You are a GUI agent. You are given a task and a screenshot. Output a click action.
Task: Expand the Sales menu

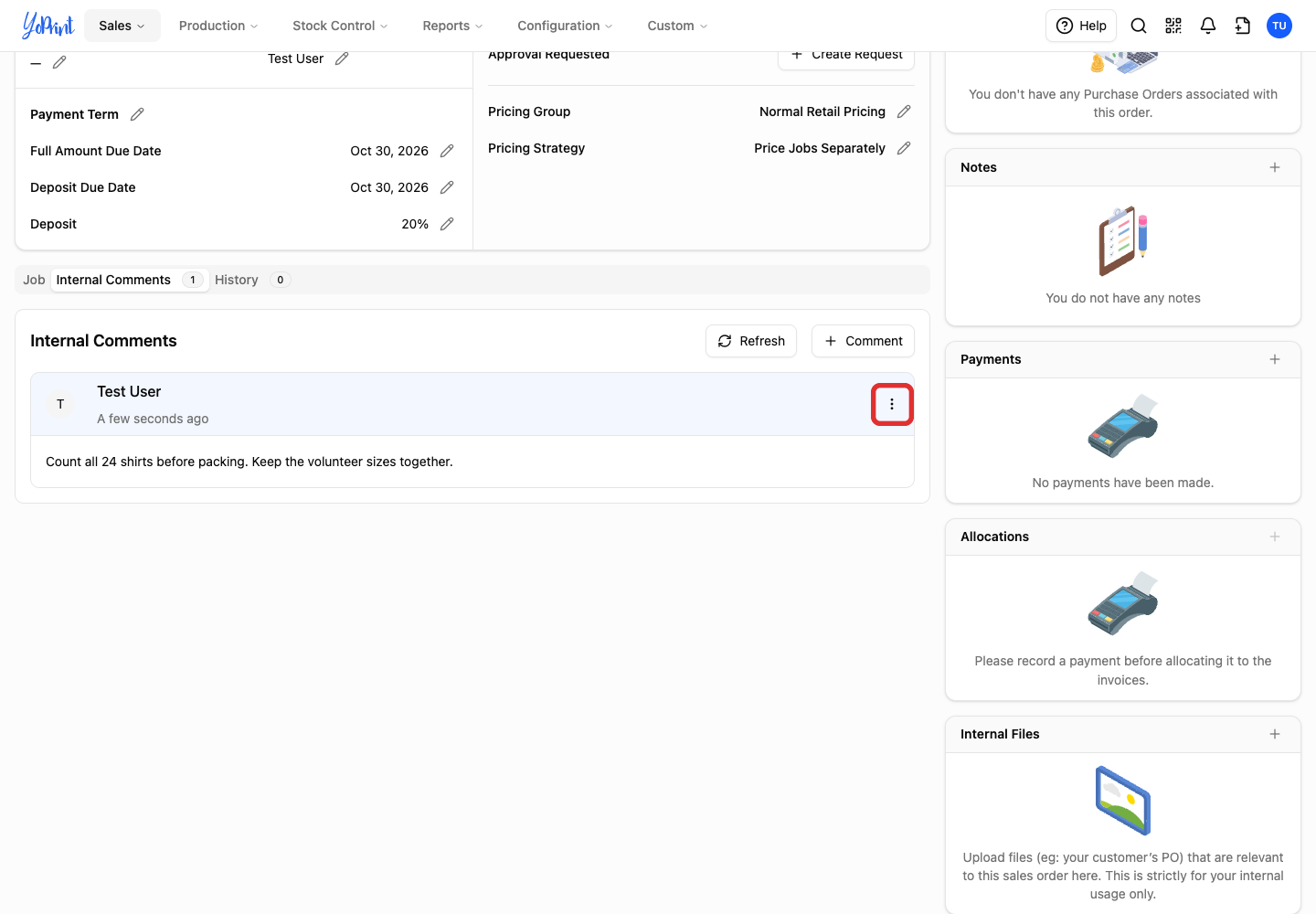(122, 26)
